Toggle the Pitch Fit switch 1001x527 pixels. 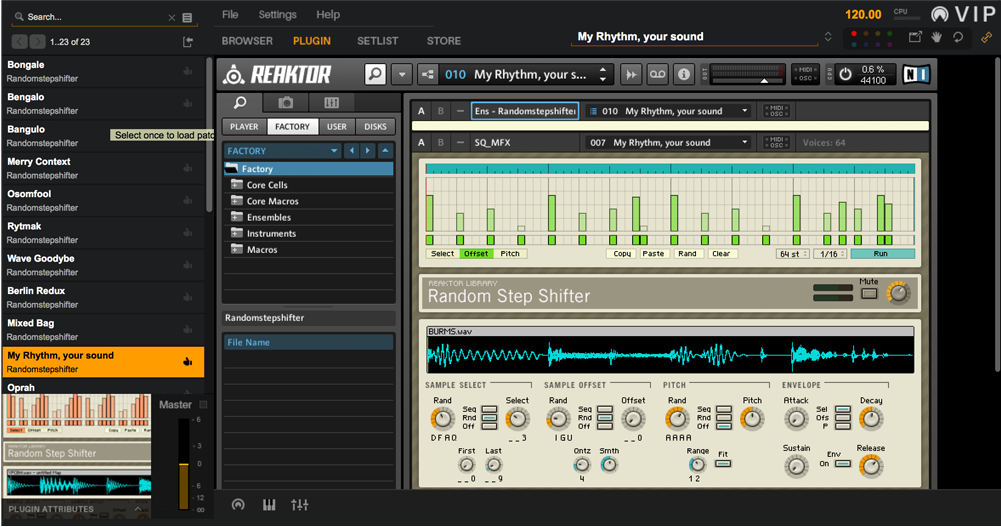tap(723, 464)
